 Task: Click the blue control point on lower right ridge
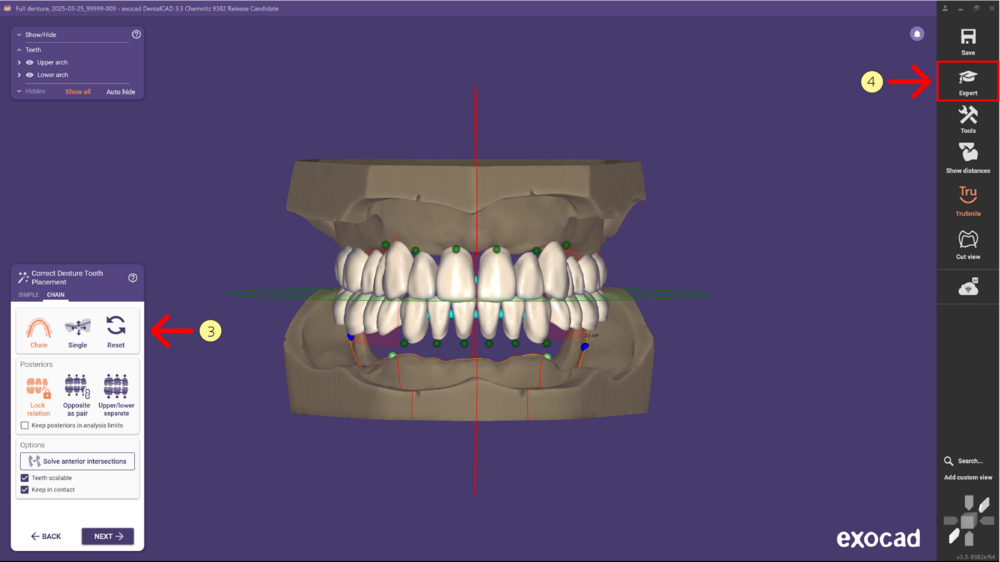pyautogui.click(x=585, y=346)
